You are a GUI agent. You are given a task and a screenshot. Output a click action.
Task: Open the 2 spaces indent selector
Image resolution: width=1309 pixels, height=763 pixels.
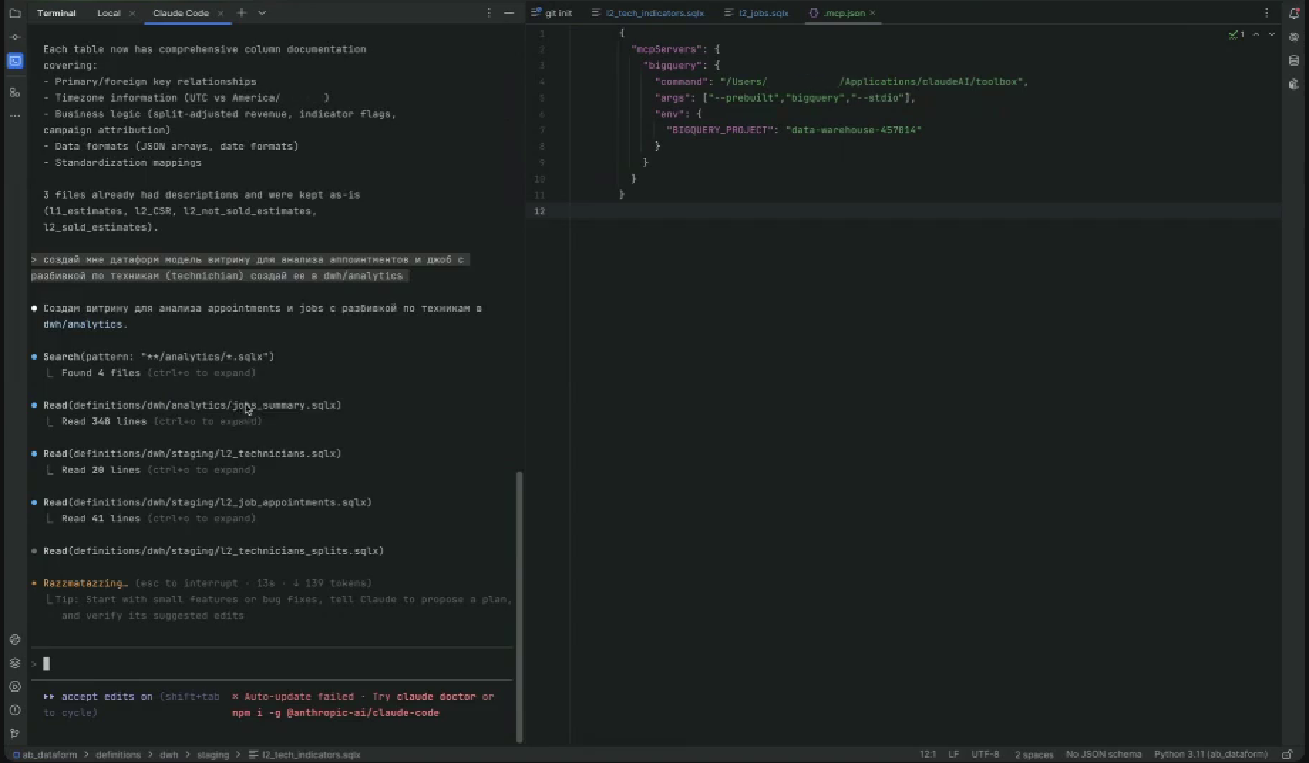1033,755
